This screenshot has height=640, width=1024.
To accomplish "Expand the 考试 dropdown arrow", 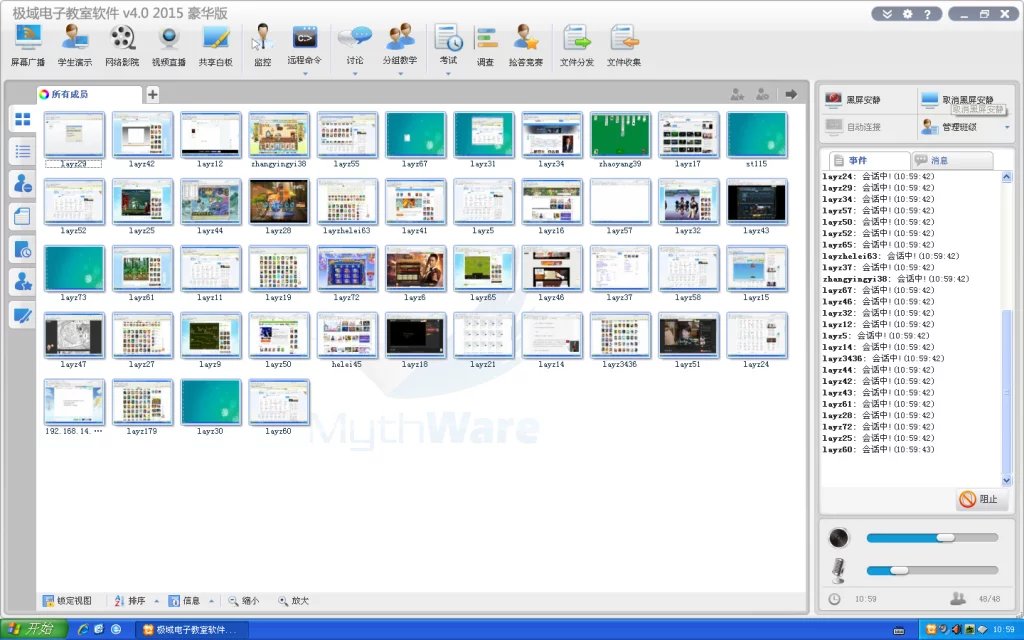I will tap(448, 74).
